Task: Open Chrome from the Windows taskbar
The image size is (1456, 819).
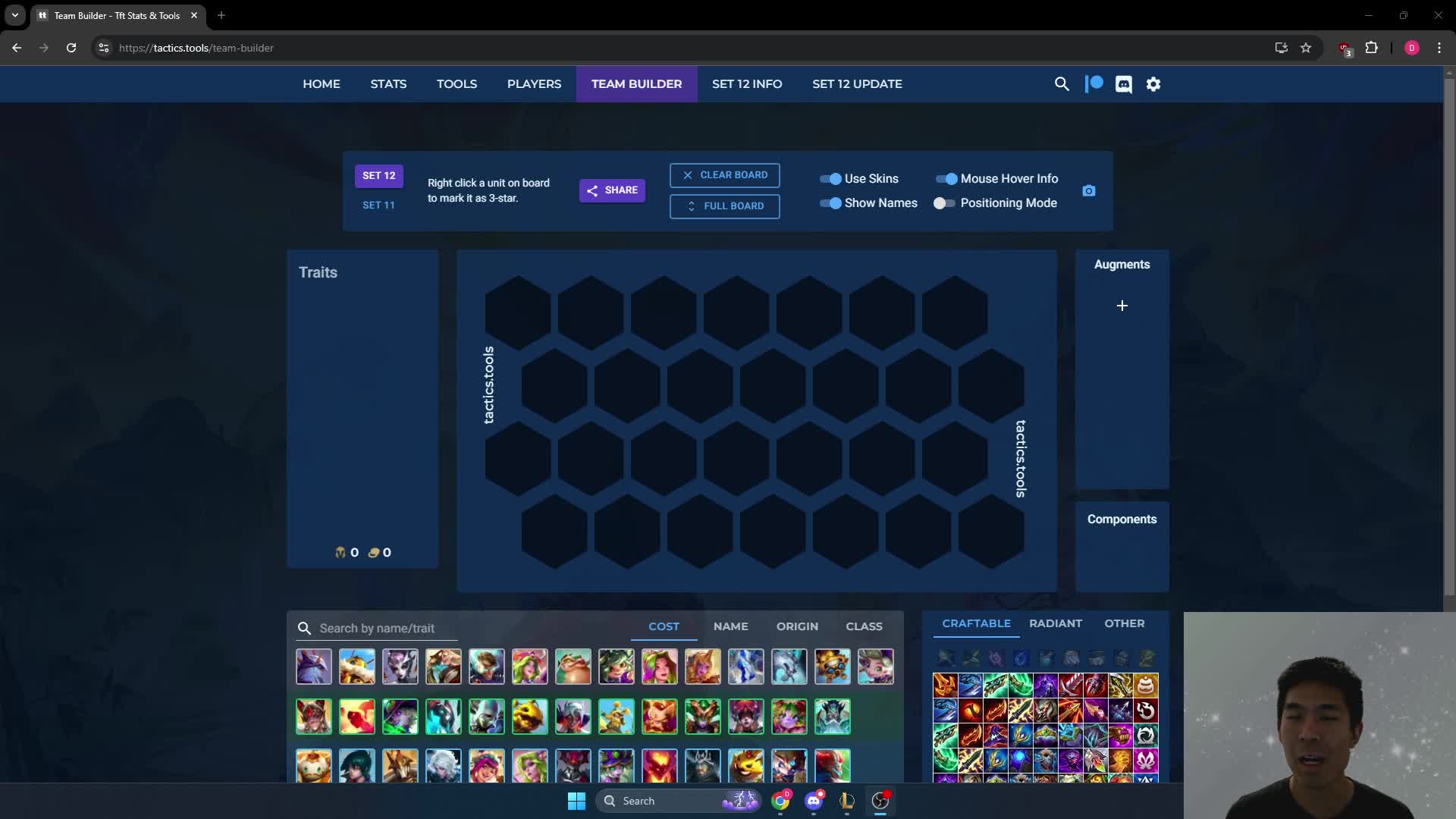Action: [x=780, y=801]
